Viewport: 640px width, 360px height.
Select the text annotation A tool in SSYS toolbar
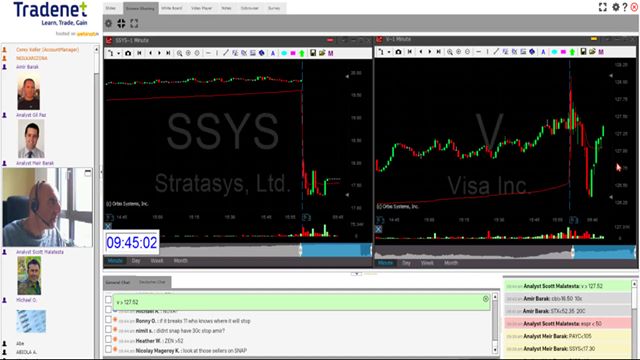tap(273, 53)
